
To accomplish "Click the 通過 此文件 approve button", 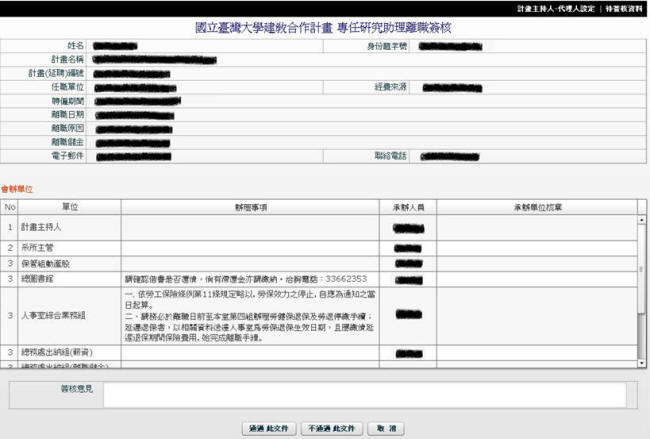I will (x=269, y=428).
